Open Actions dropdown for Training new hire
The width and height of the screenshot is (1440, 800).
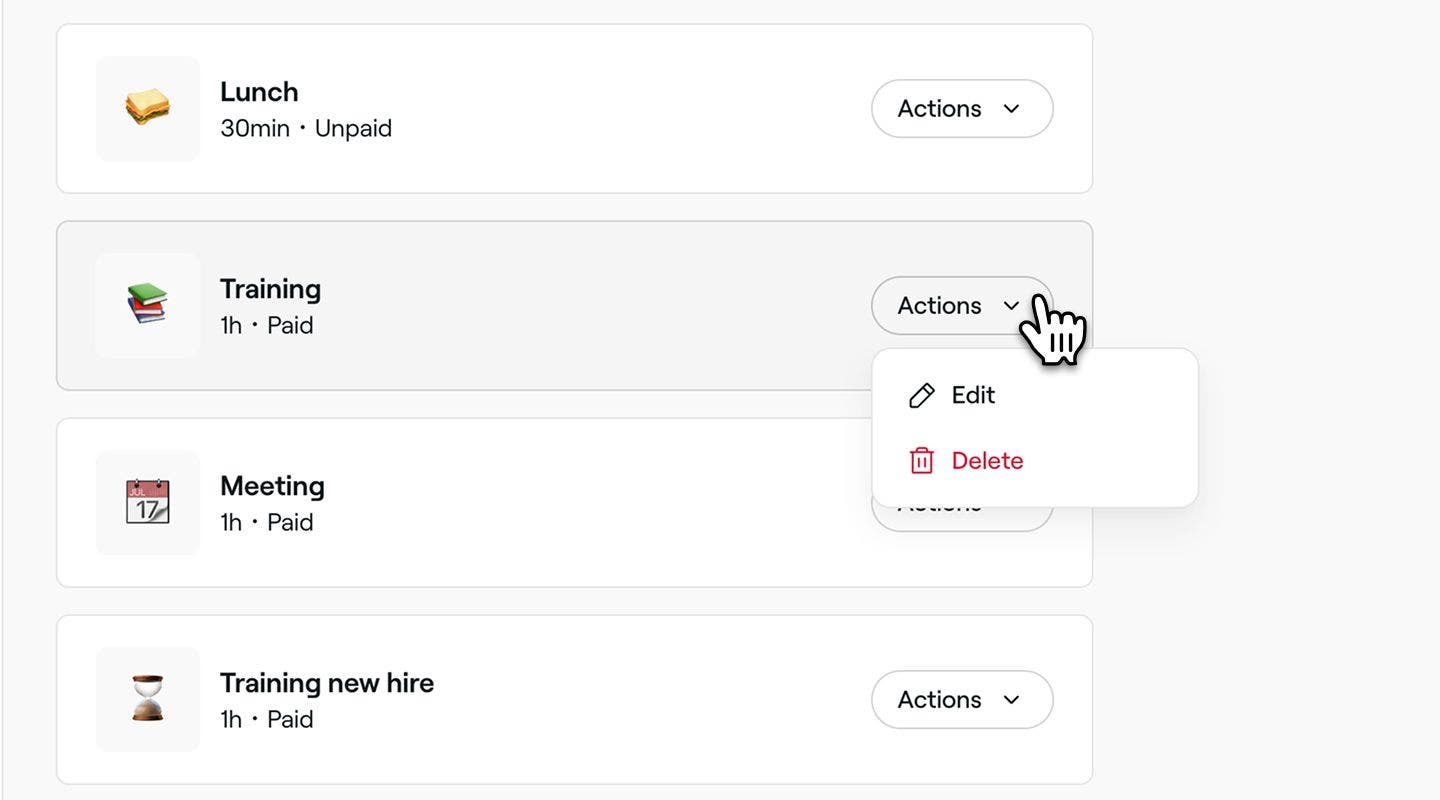tap(962, 700)
